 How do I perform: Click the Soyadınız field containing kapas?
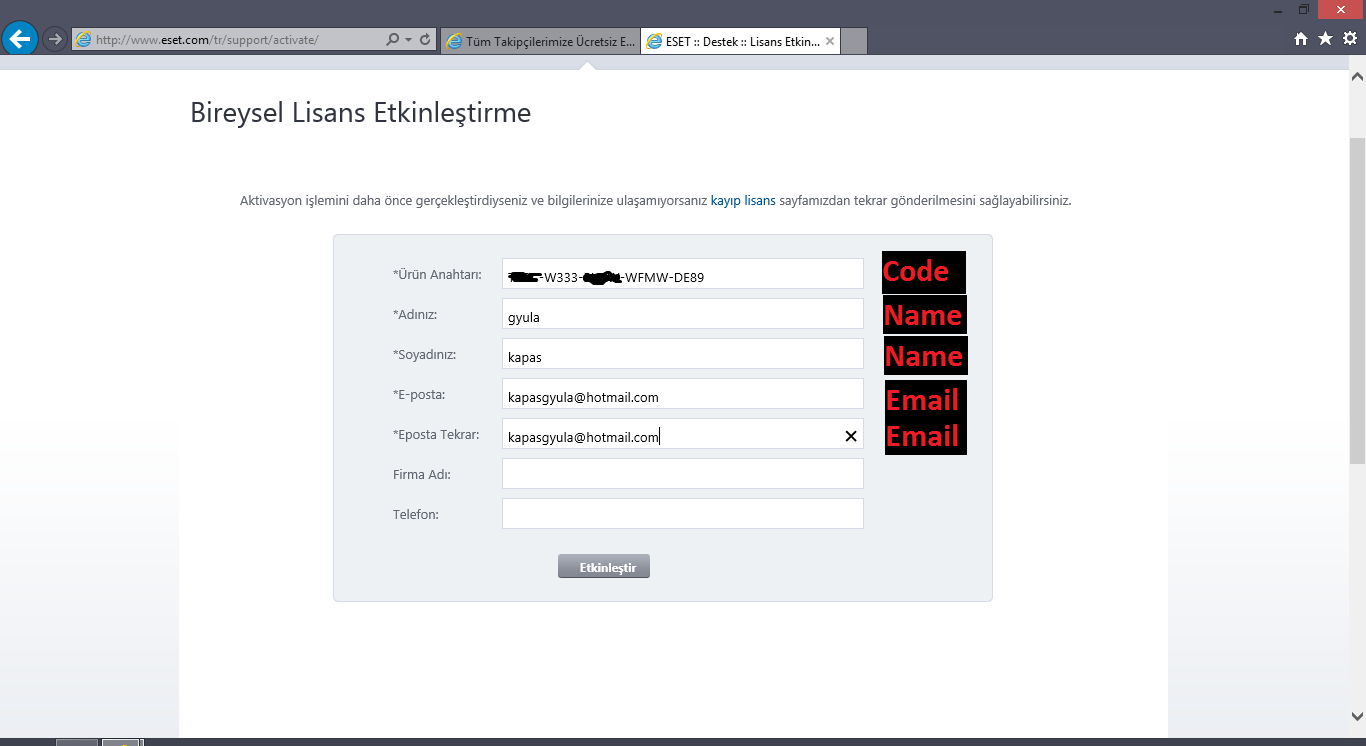(x=682, y=354)
